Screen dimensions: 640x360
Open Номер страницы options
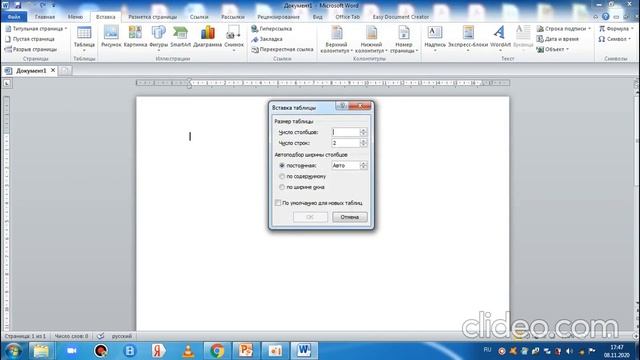tap(404, 39)
